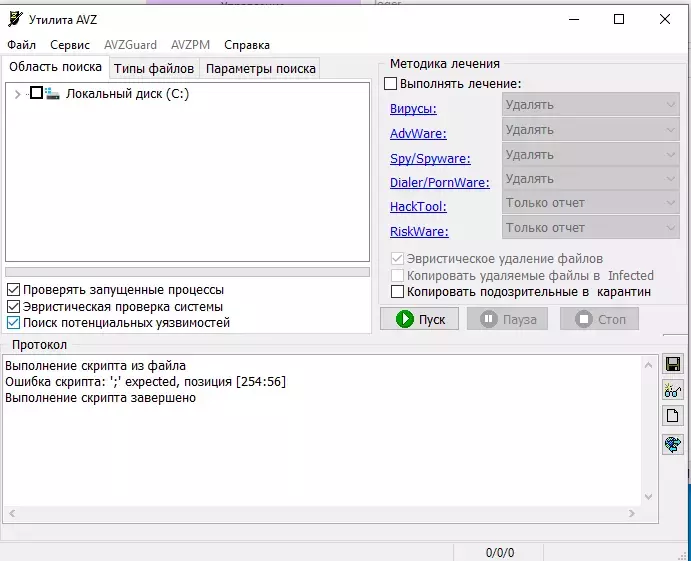This screenshot has height=561, width=691.
Task: Toggle Копировать удаляемые файлы в Infected
Action: click(397, 275)
